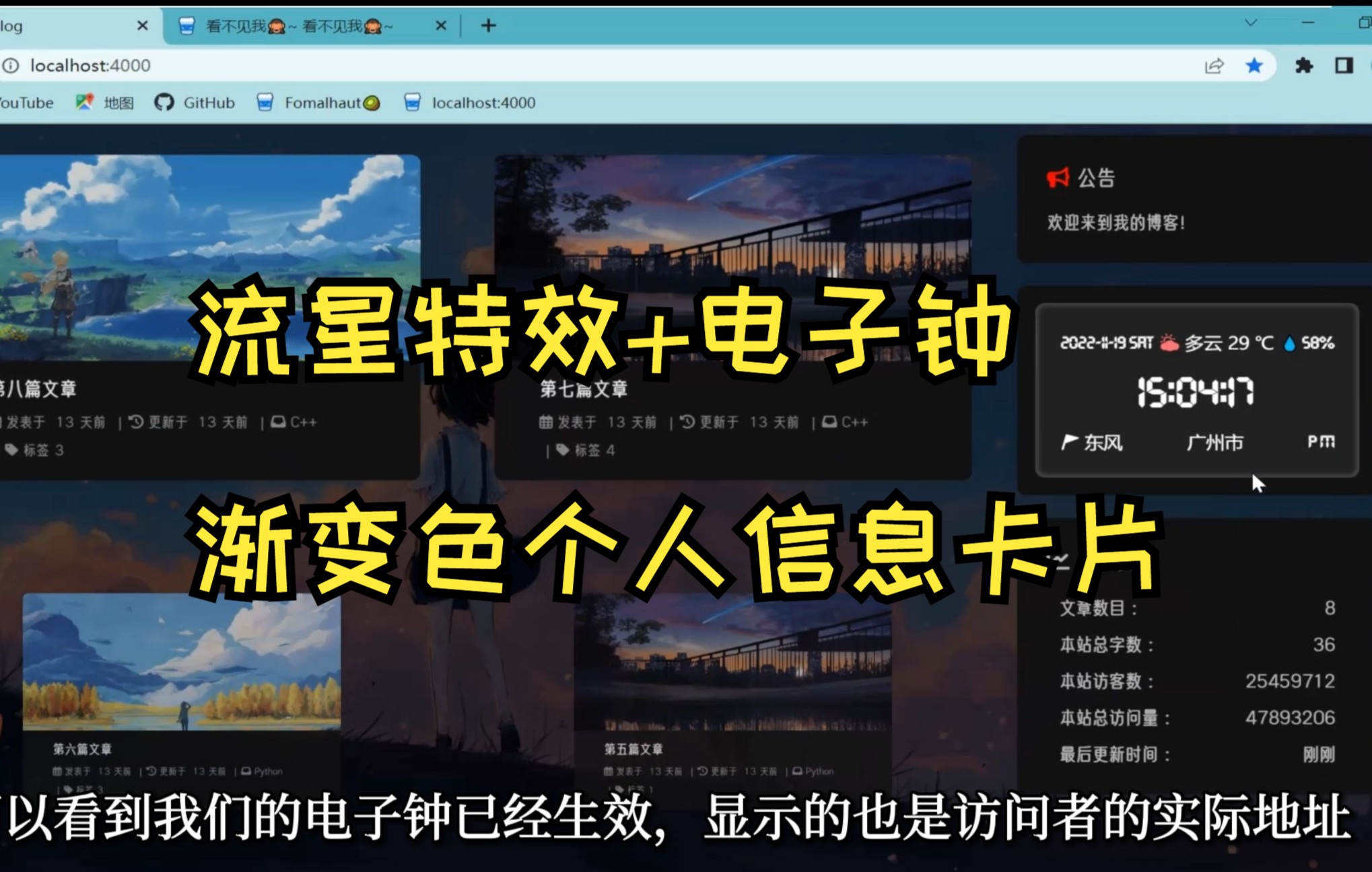Viewport: 1372px width, 872px height.
Task: Open the GitHub bookmark
Action: [x=195, y=103]
